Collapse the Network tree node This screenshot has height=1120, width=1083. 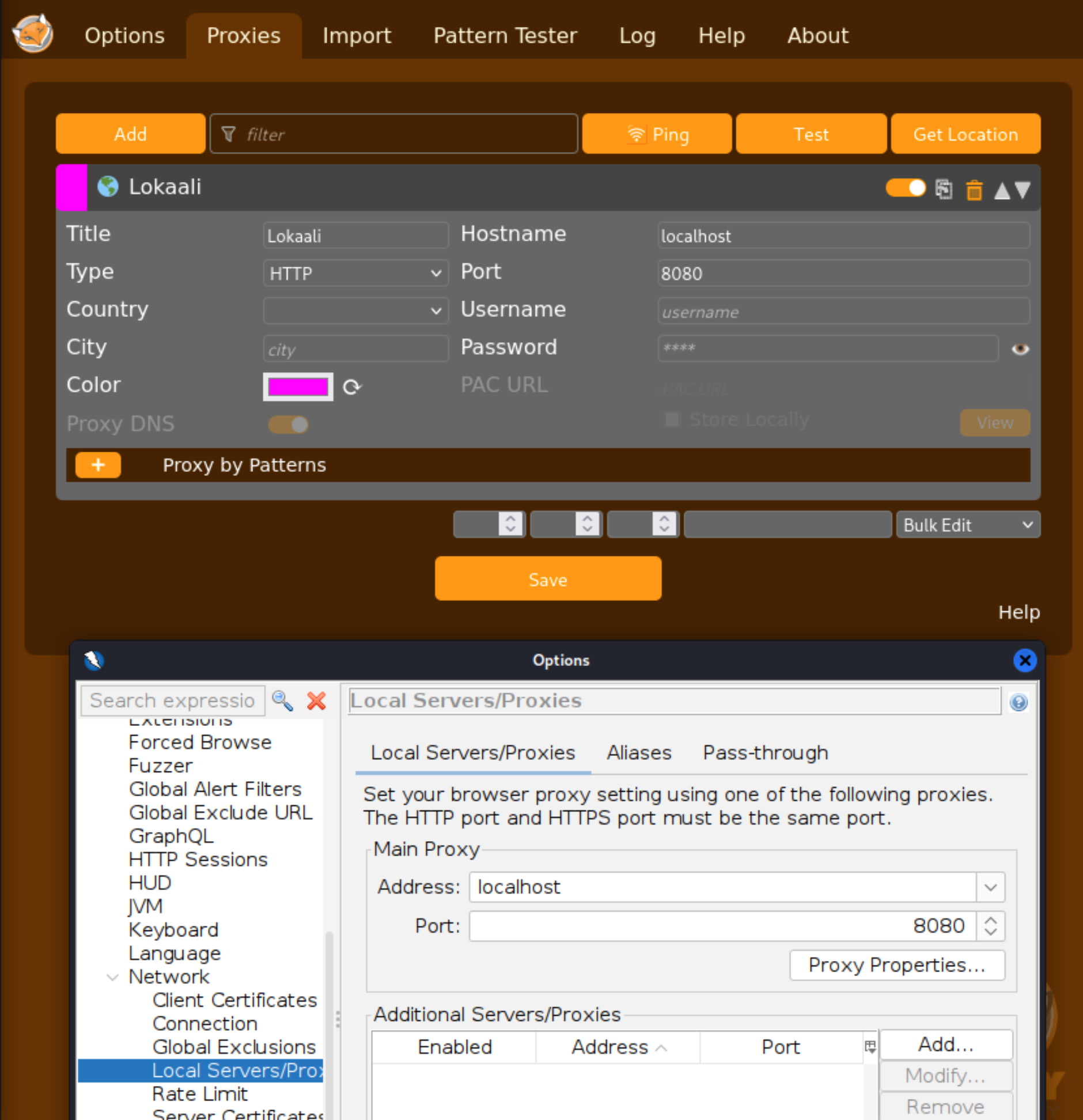tap(113, 977)
